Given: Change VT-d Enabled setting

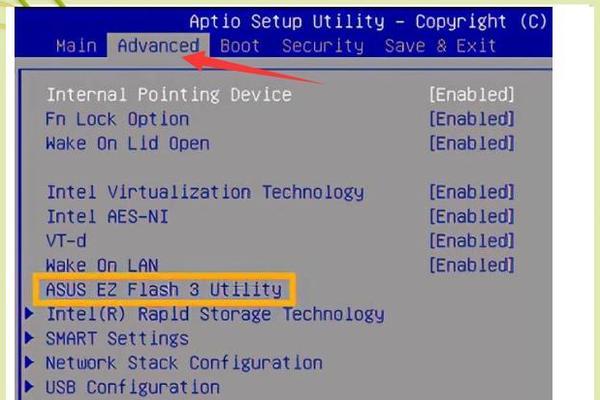Looking at the screenshot, I should tap(471, 241).
